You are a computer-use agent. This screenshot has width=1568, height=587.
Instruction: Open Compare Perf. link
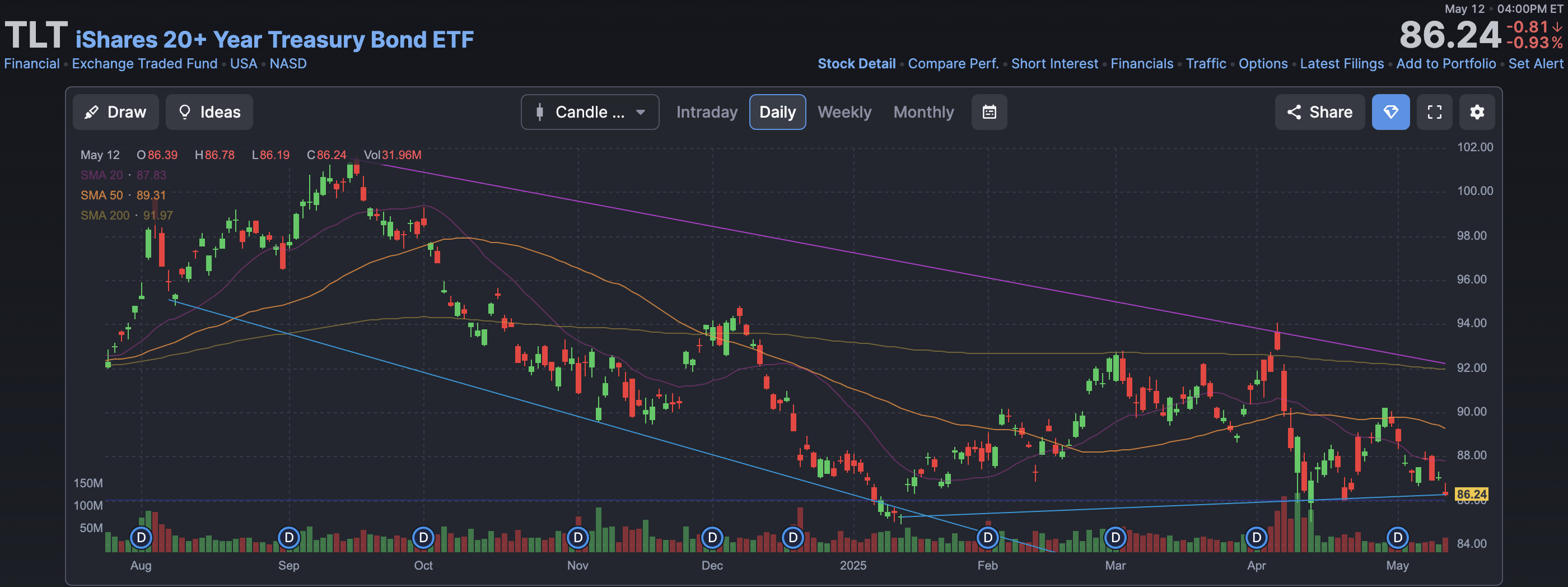pos(953,63)
